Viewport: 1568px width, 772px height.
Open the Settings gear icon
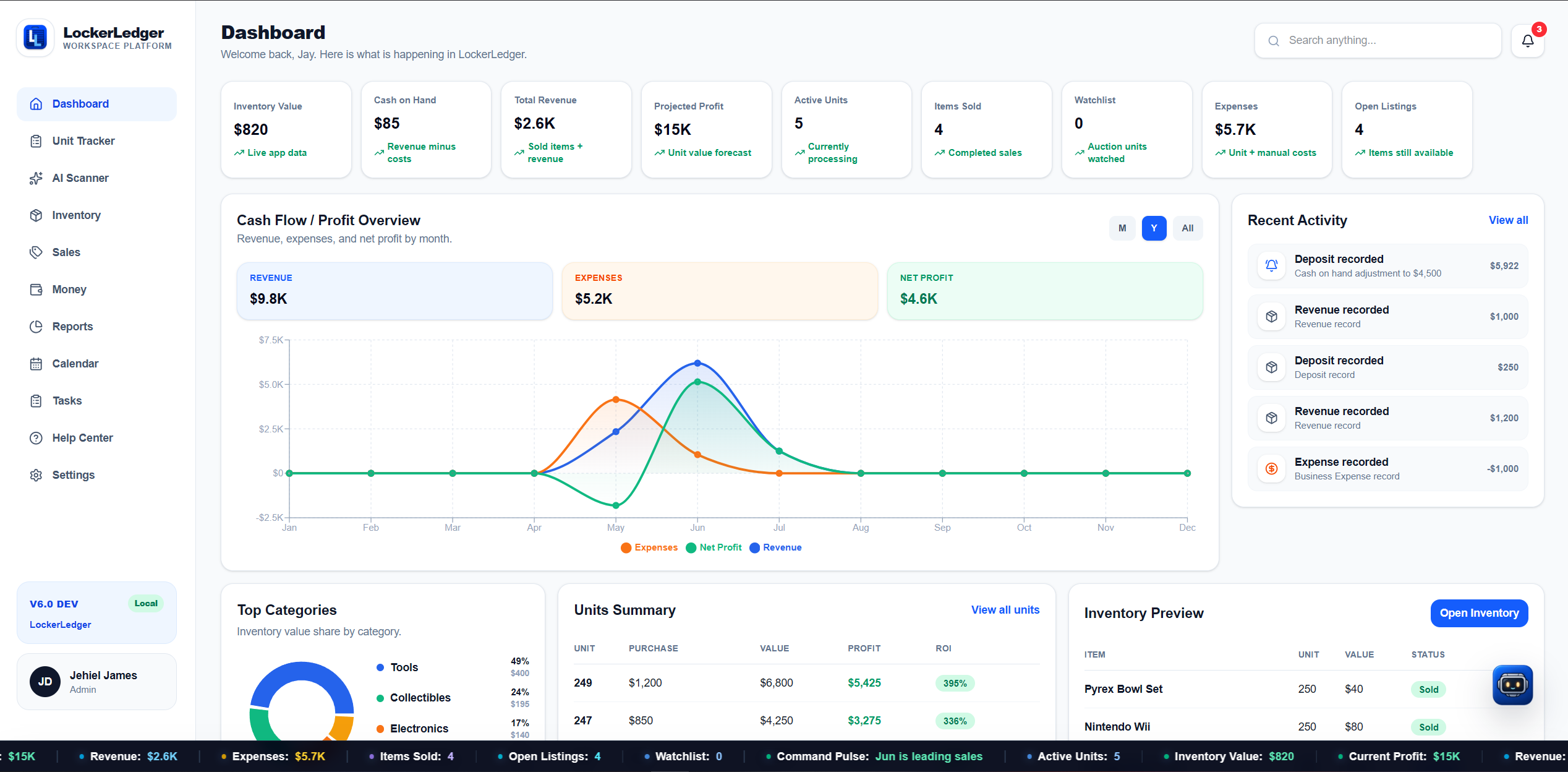[36, 475]
